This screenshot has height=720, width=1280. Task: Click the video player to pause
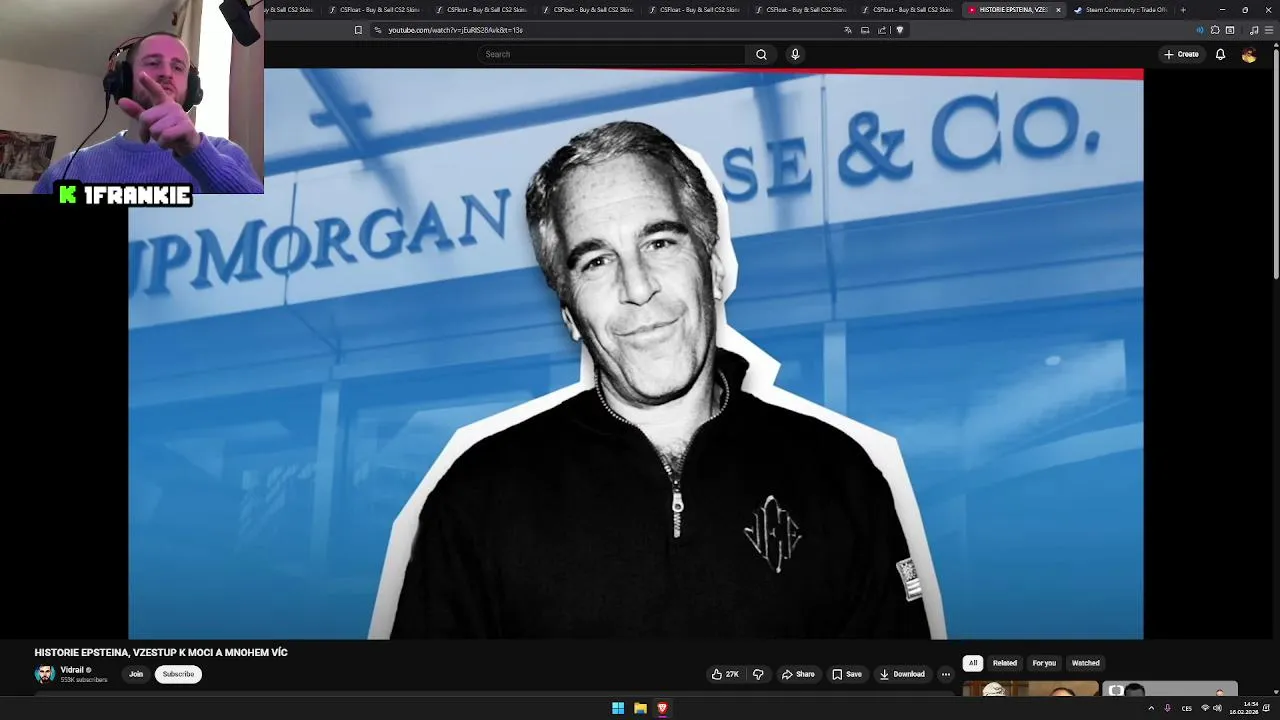(635, 354)
